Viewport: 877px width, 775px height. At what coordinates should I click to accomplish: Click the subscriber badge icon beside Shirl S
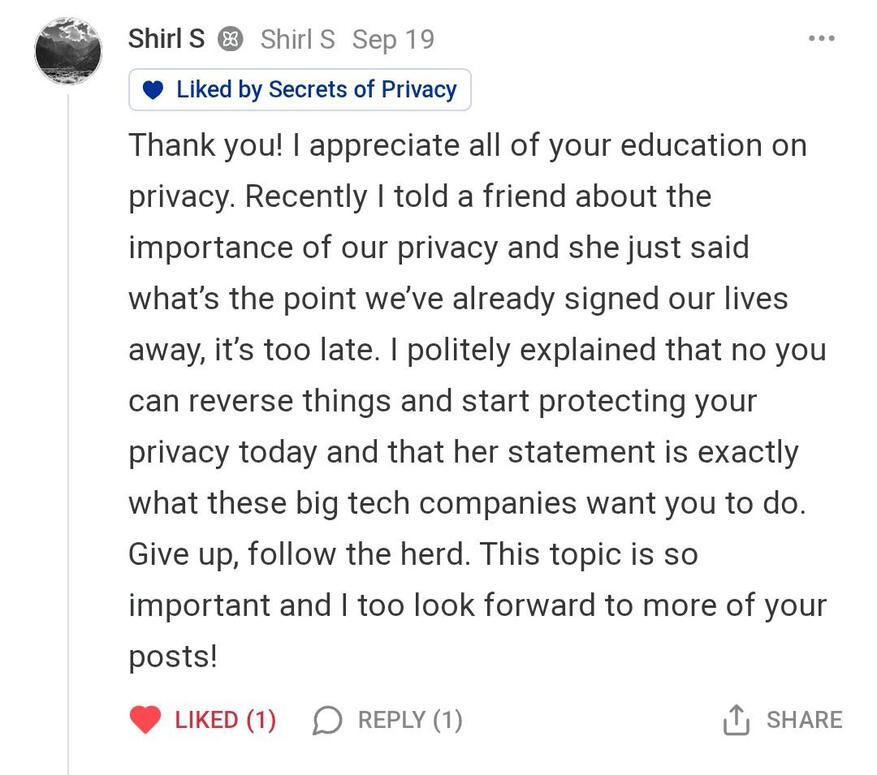[x=232, y=40]
